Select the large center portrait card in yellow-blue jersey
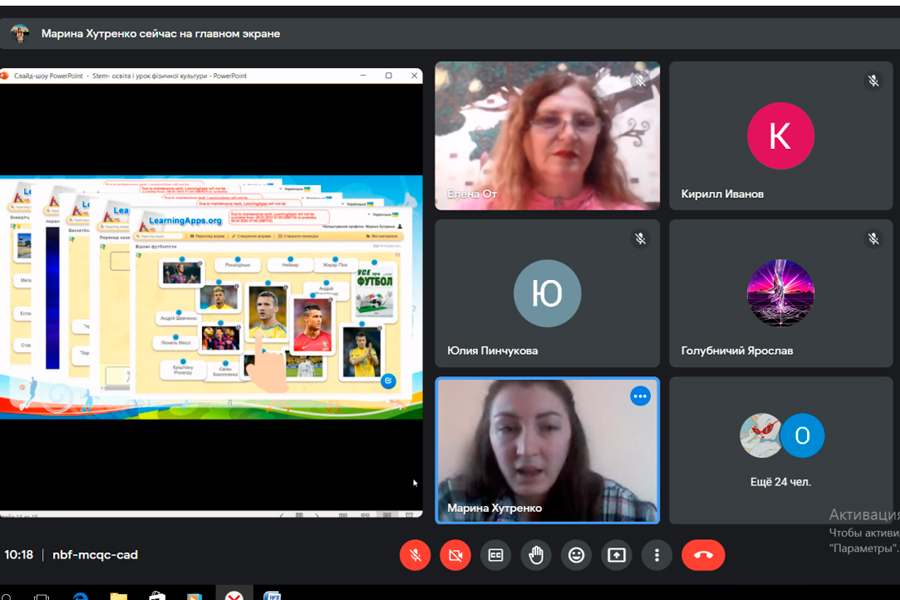Viewport: 900px width, 600px height. point(267,312)
